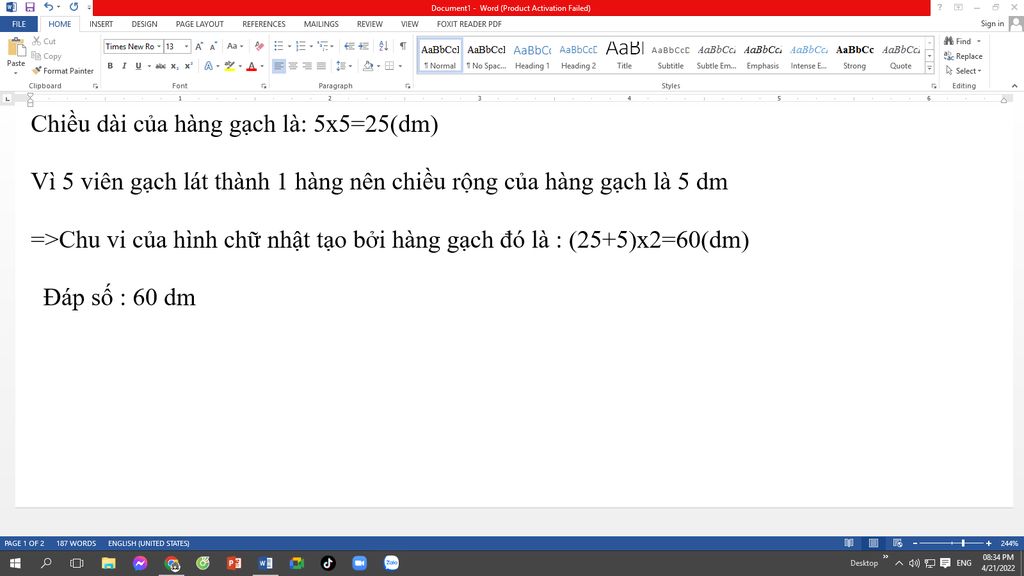Open Zalo from the taskbar

click(391, 563)
